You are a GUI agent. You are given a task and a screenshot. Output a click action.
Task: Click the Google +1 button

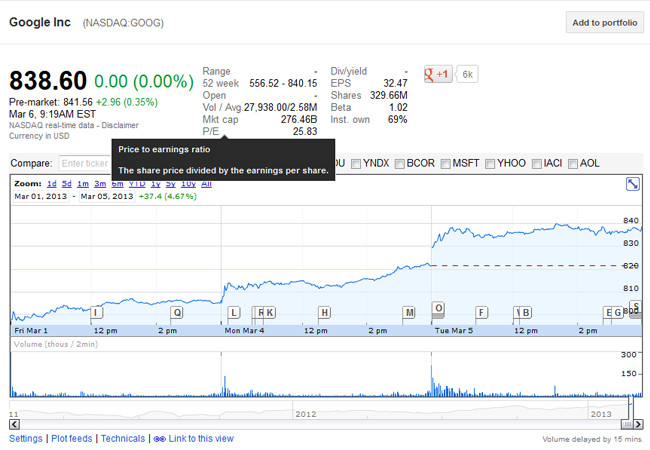point(438,74)
